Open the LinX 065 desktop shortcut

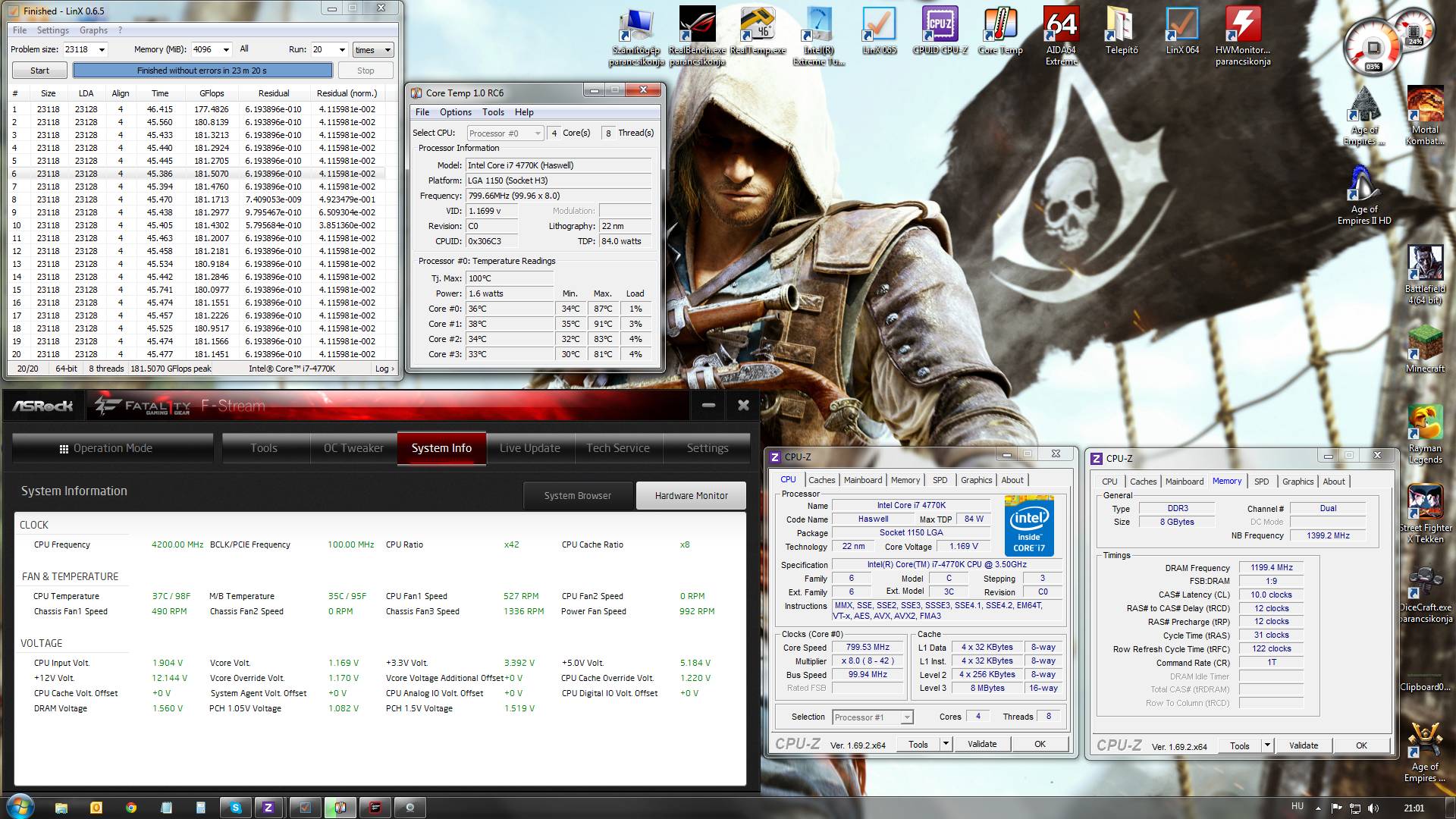coord(879,31)
